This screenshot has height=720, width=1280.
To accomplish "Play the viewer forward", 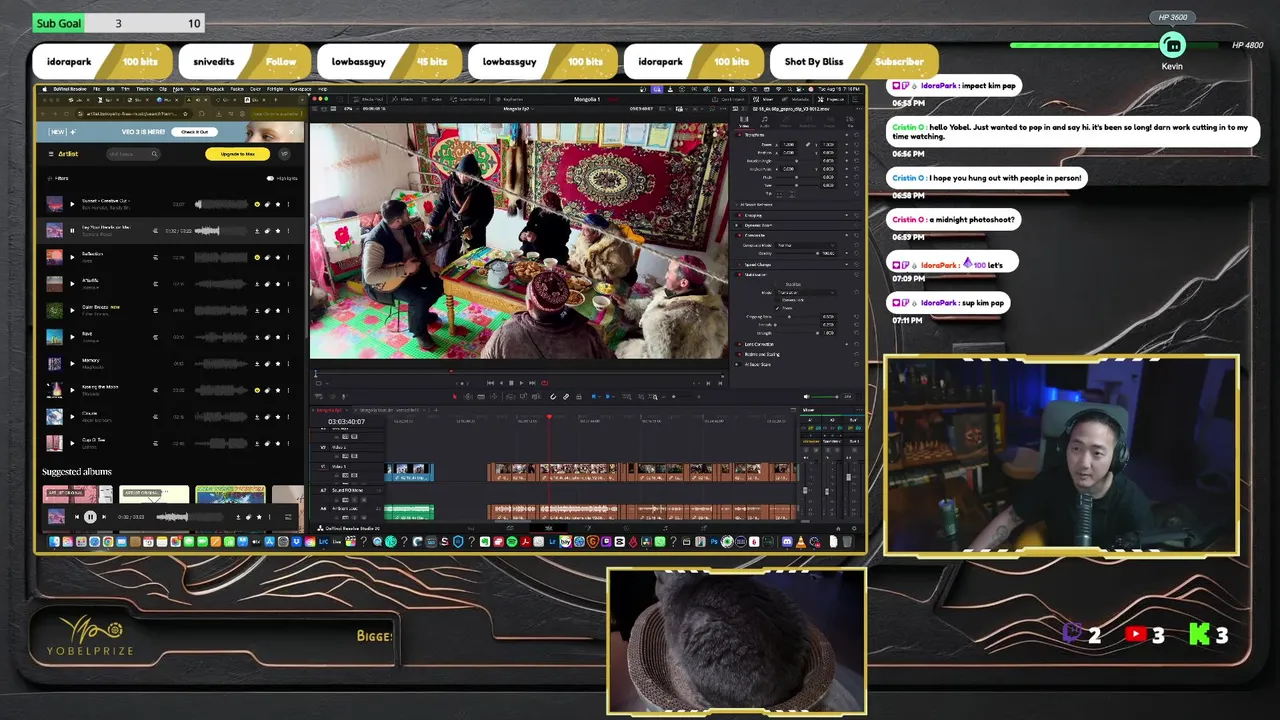I will [521, 383].
